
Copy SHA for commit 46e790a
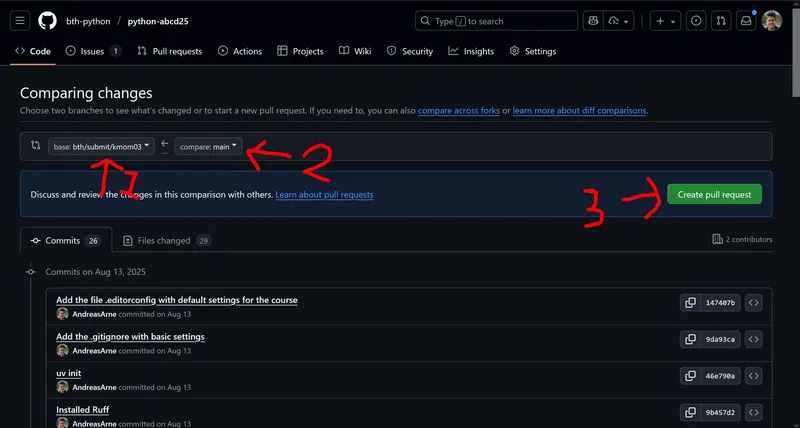[690, 376]
